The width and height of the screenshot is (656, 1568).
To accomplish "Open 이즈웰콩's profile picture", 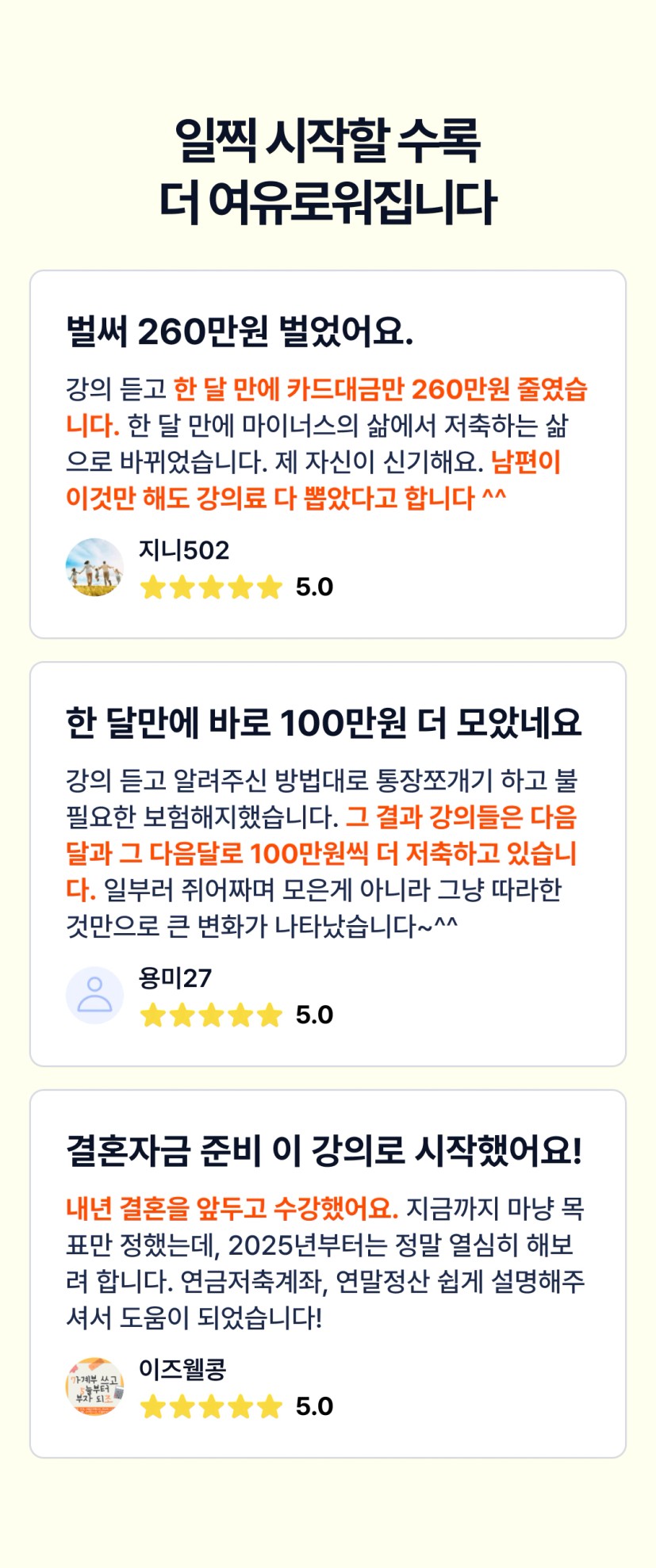I will pos(94,1386).
